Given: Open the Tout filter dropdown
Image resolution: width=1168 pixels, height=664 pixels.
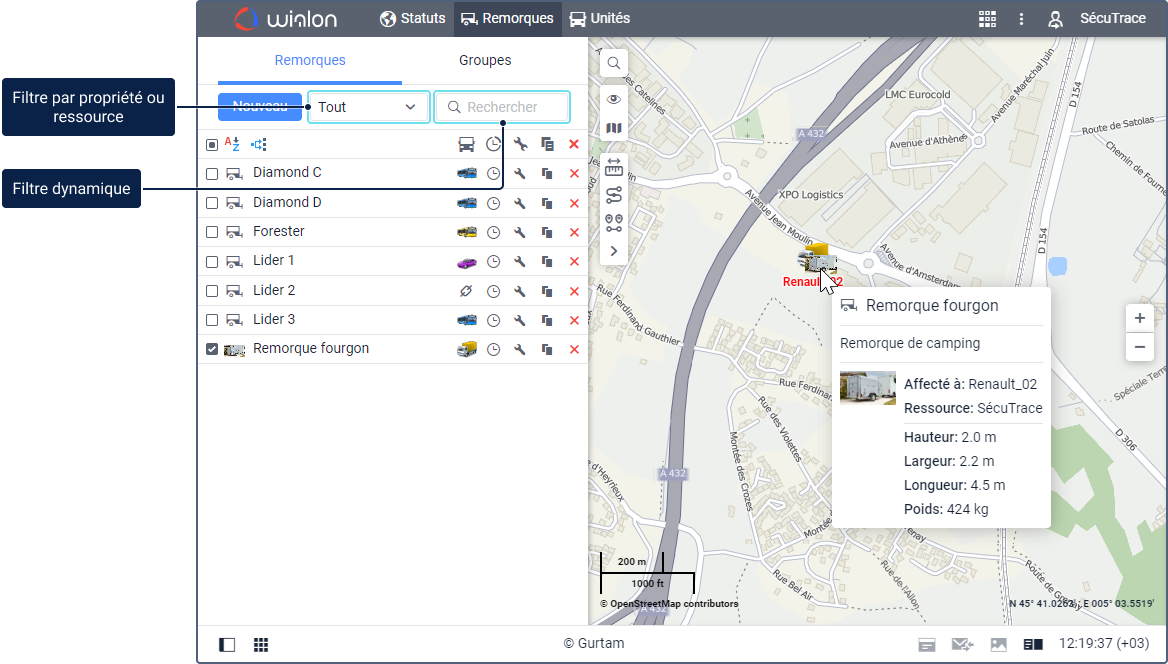Looking at the screenshot, I should click(368, 107).
